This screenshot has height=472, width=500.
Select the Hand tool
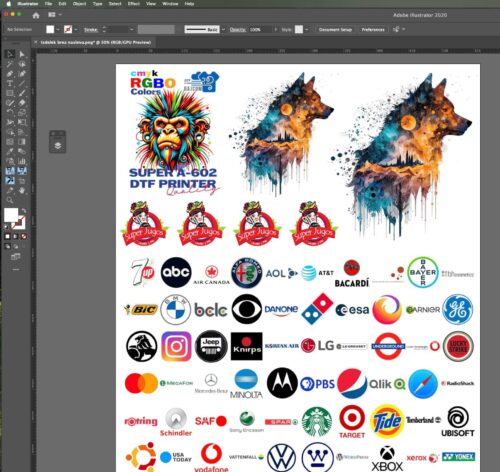click(x=22, y=191)
